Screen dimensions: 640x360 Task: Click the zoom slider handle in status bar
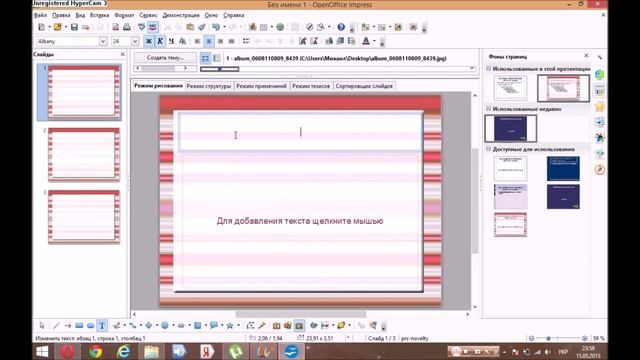(x=549, y=338)
